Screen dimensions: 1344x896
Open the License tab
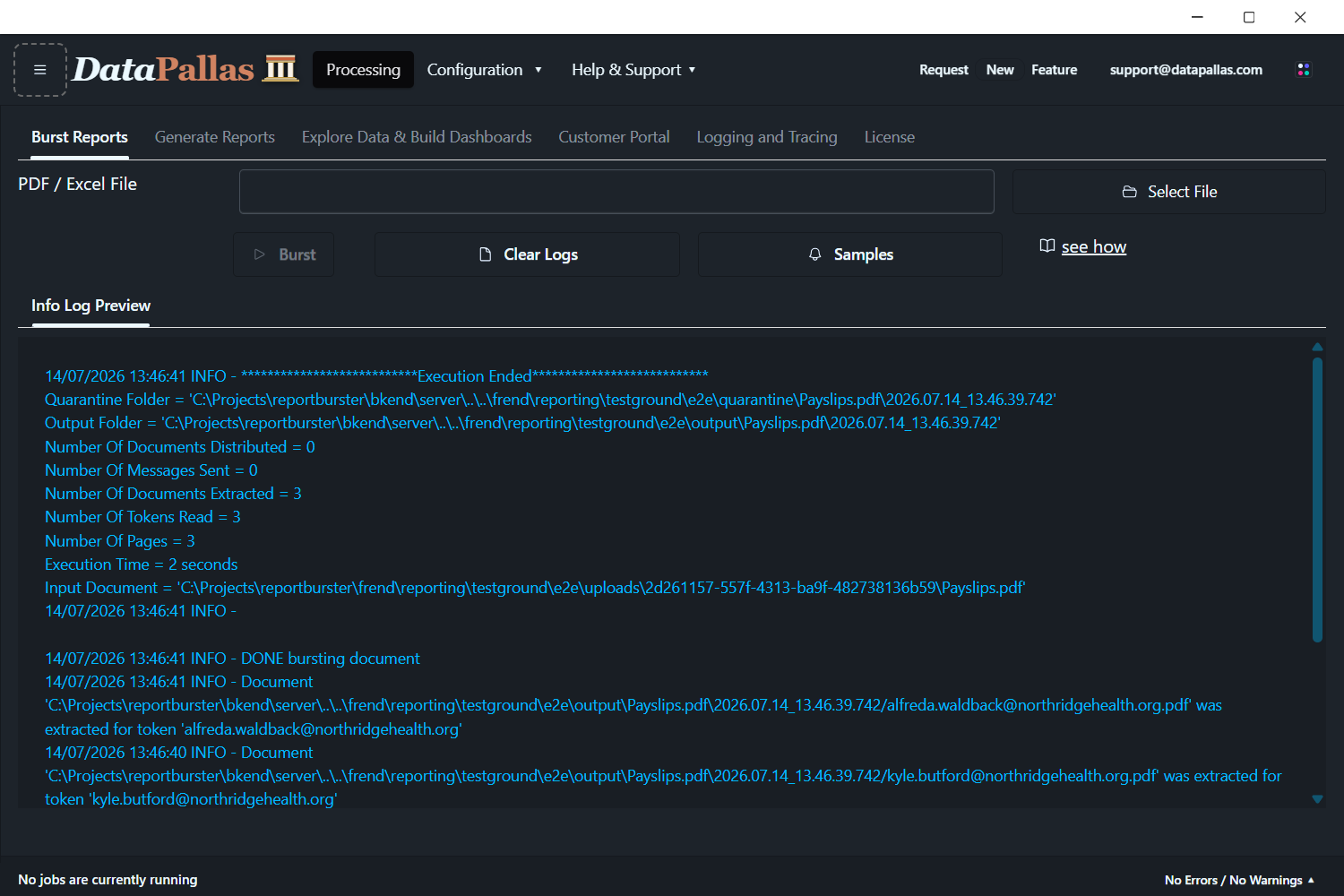tap(890, 137)
